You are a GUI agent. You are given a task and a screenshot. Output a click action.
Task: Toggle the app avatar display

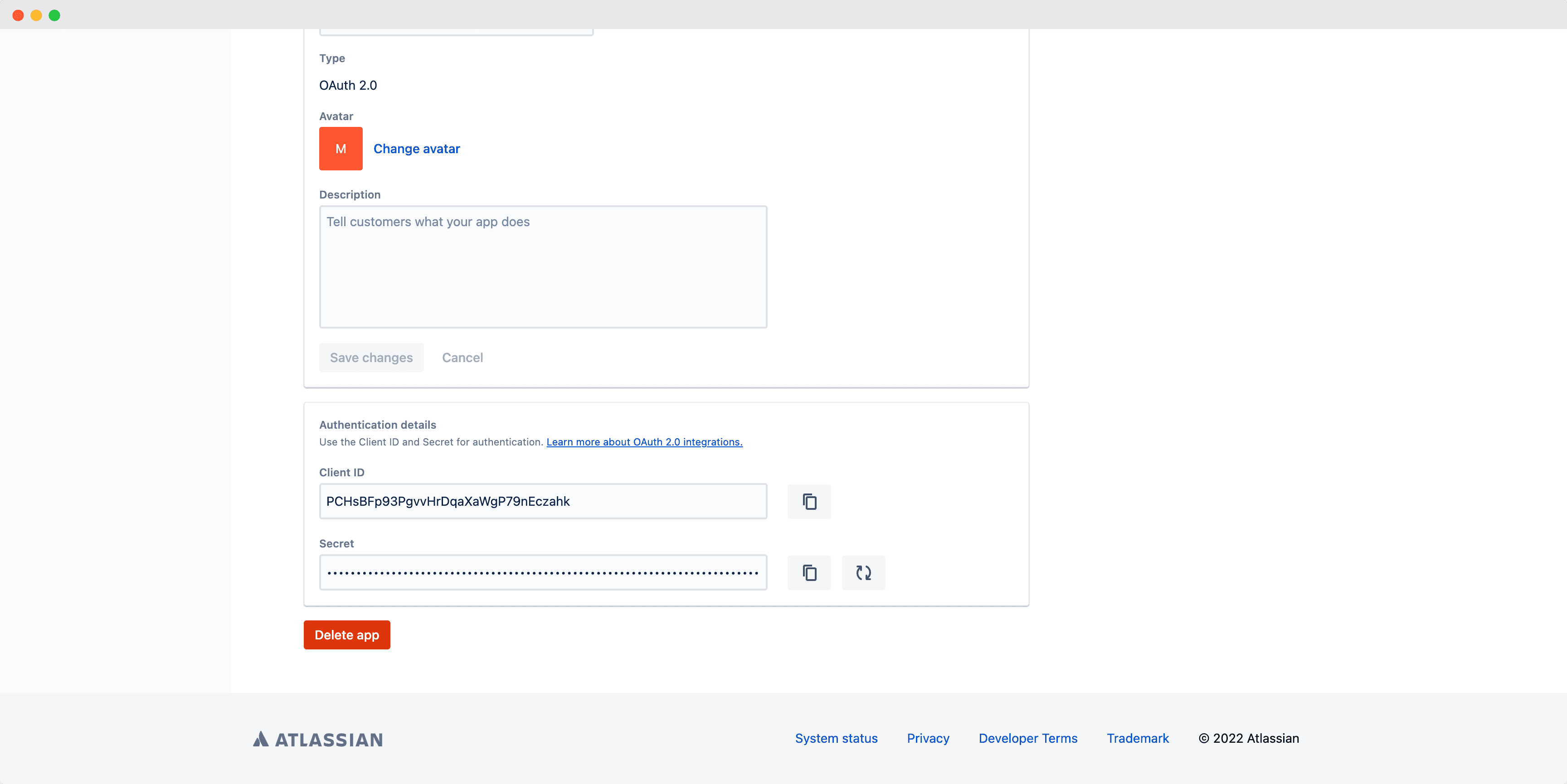coord(341,148)
